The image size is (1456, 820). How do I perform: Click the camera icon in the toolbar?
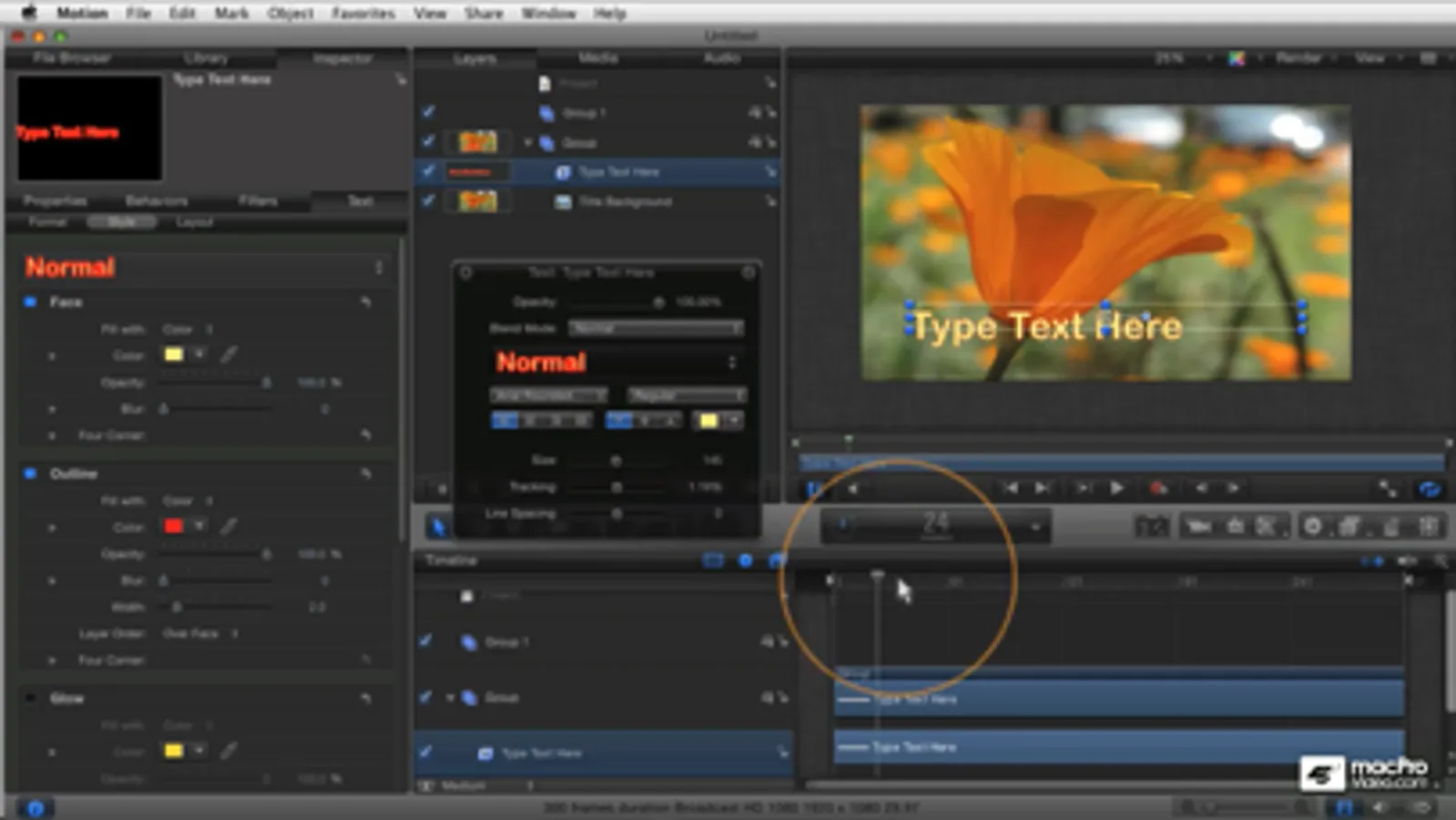[1198, 527]
